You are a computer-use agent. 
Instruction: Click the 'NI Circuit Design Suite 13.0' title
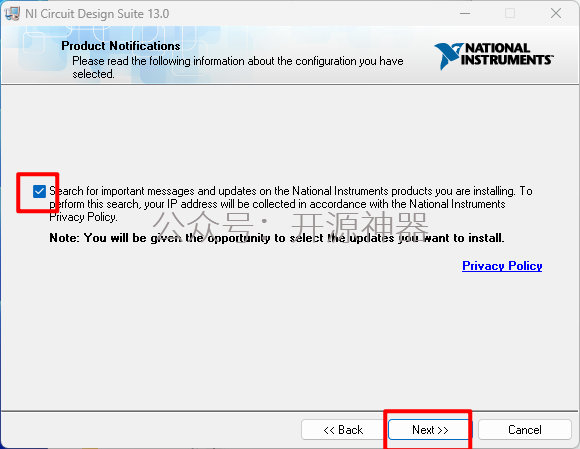[97, 14]
